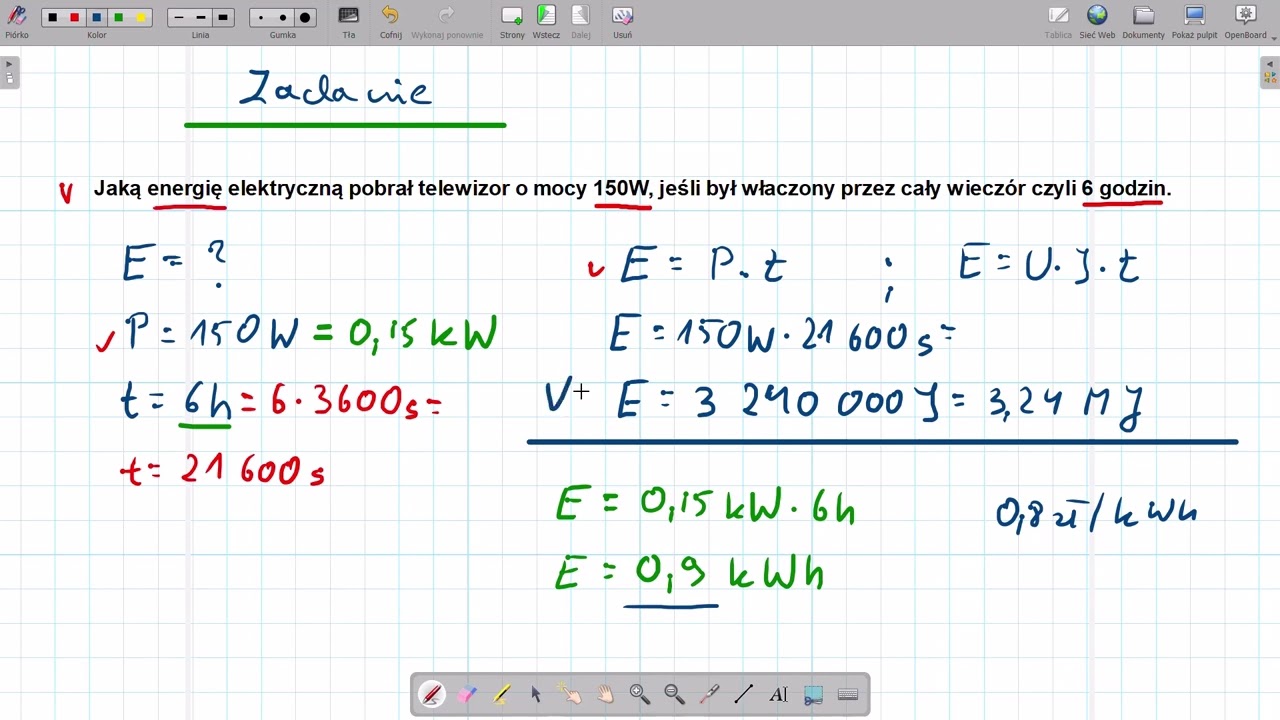
Task: Choose the medium line width
Action: point(201,18)
